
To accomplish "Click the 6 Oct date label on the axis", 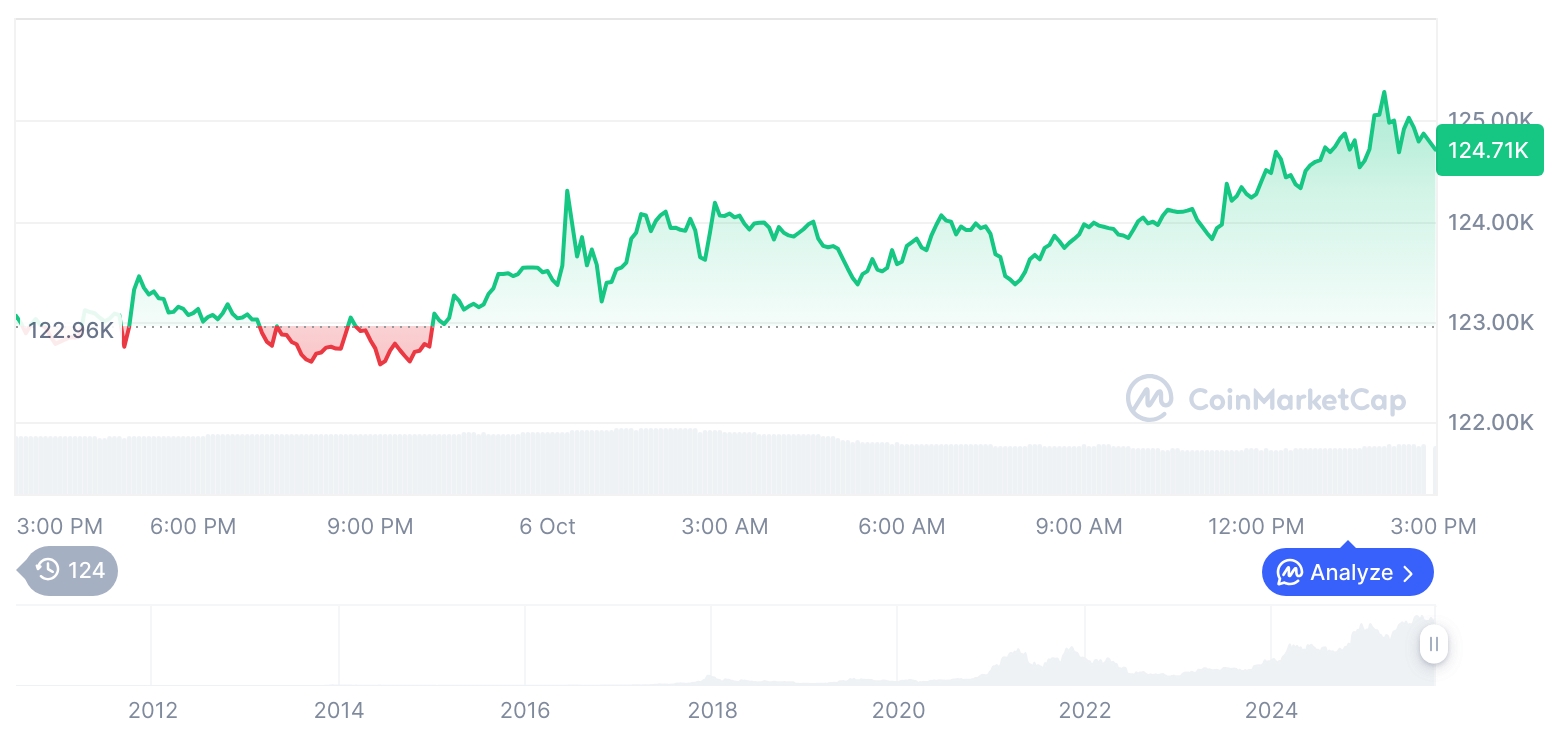I will 547,526.
